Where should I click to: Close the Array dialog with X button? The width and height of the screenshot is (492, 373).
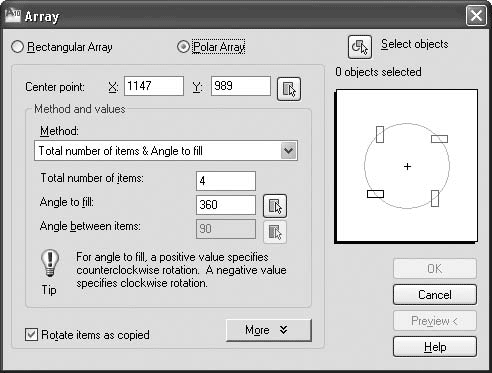pyautogui.click(x=476, y=15)
